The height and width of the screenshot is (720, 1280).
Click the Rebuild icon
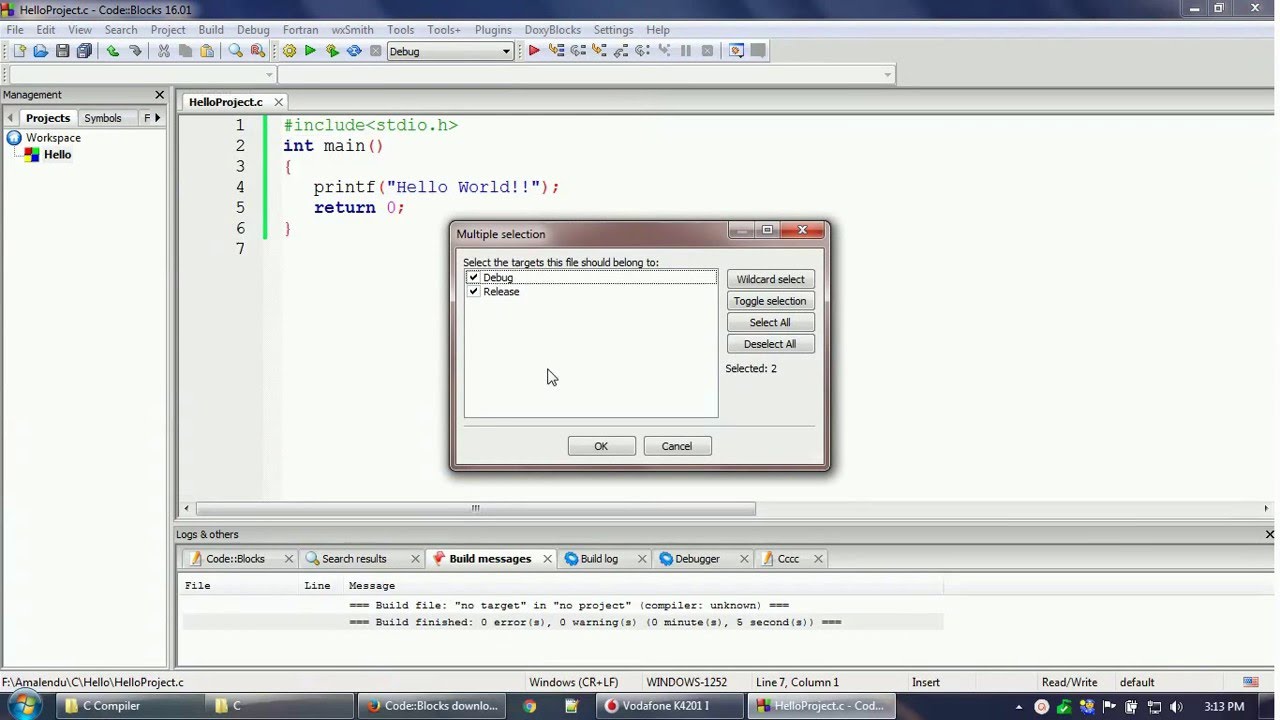pyautogui.click(x=354, y=51)
